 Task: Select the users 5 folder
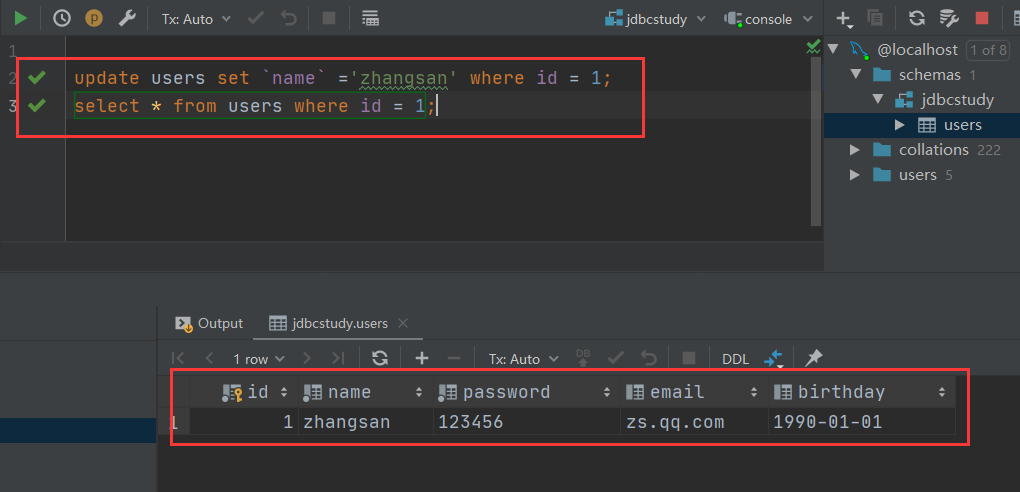(918, 174)
